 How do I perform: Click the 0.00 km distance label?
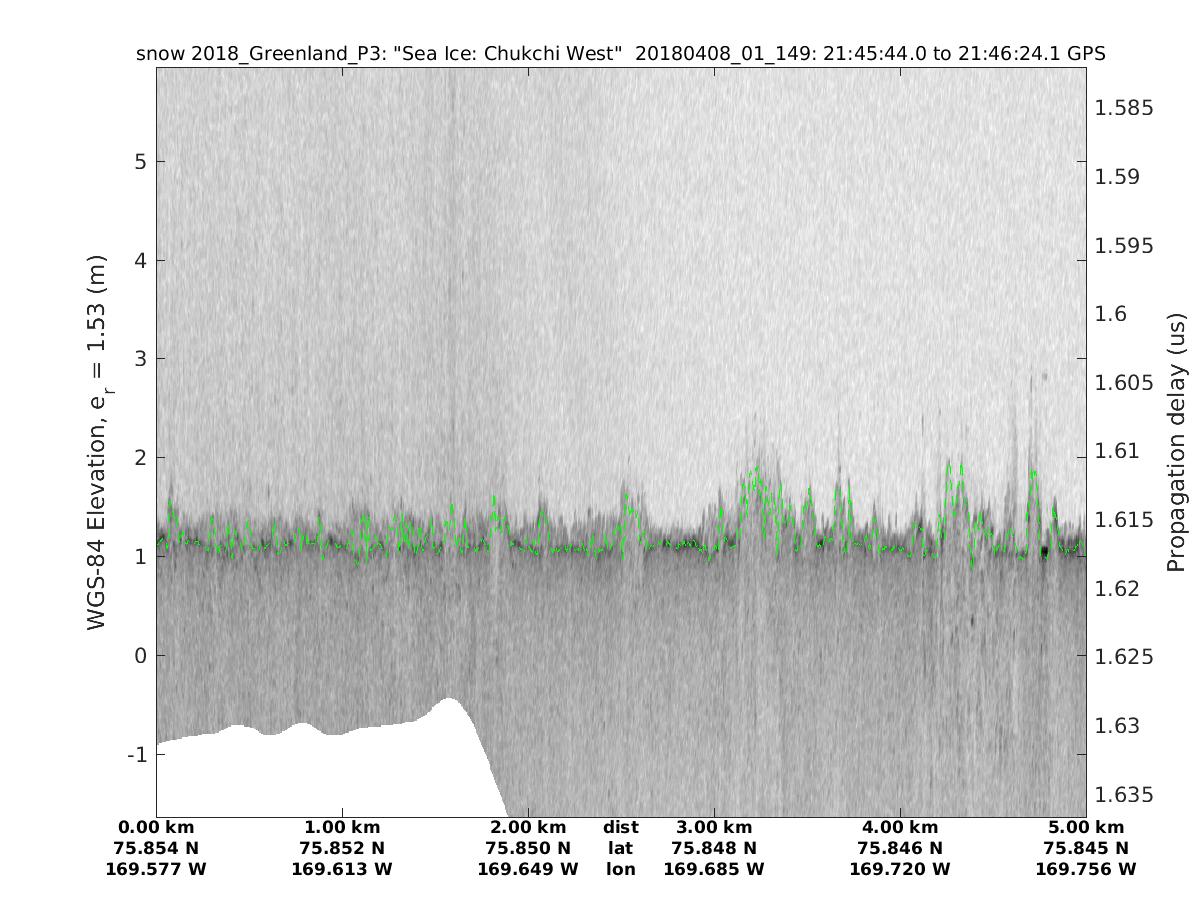(156, 827)
